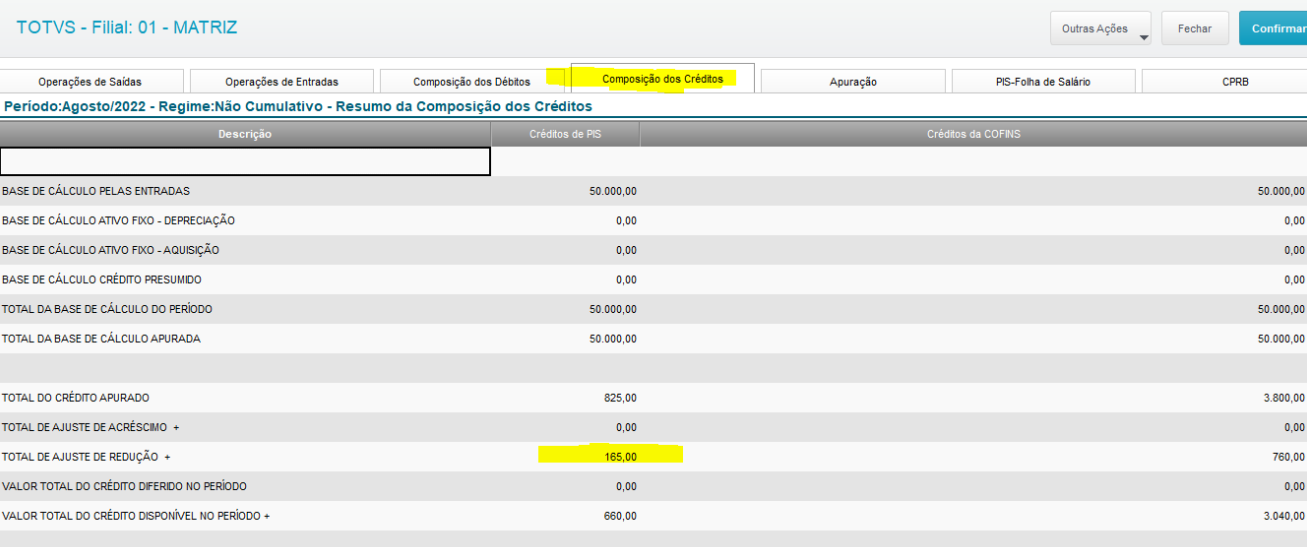Screen dimensions: 1307x547
Task: Select row VALOR TOTAL DO CRÉDITO DISPONÍVEL NO PERÍODO
Action: tap(653, 516)
